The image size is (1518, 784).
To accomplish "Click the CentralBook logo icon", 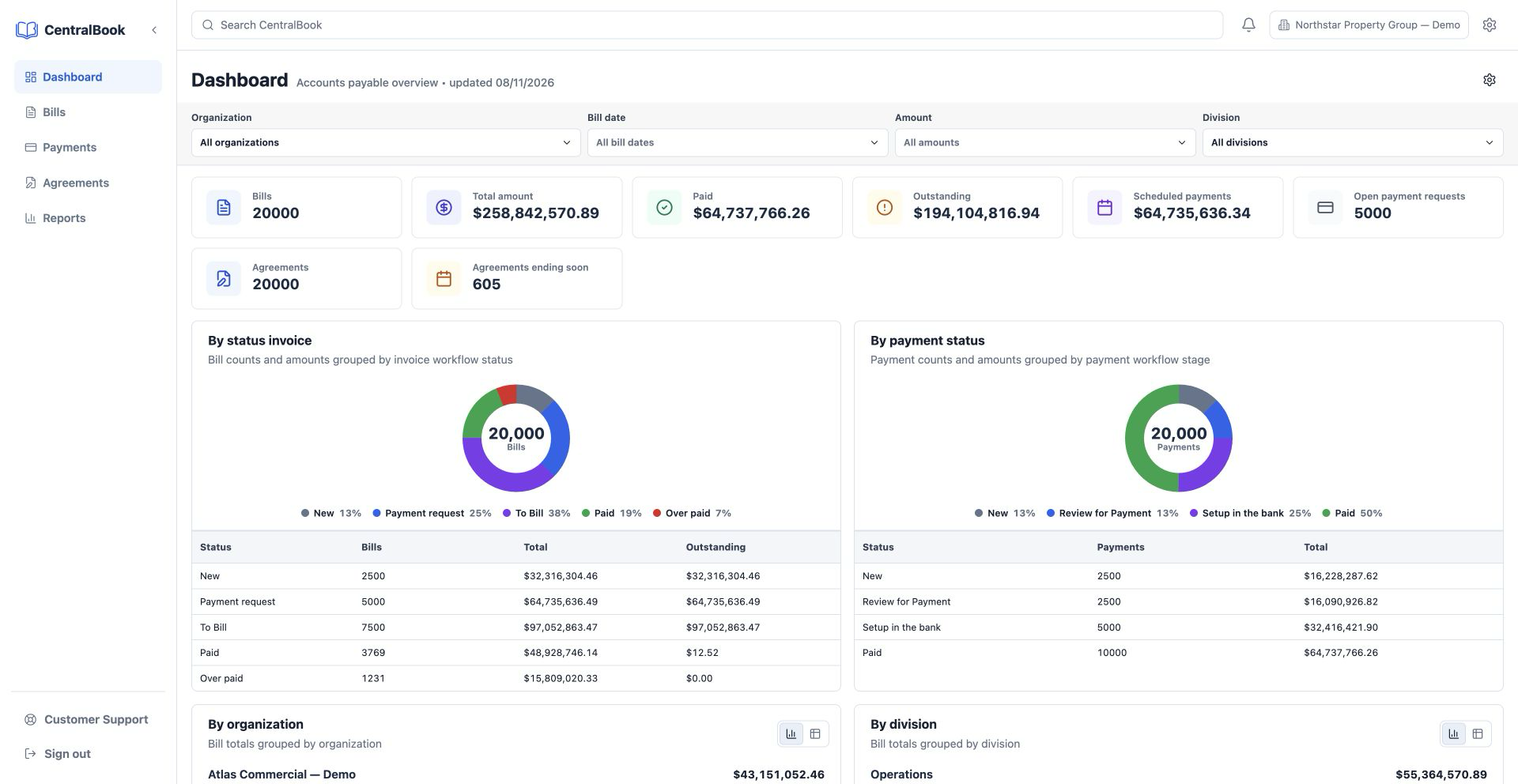I will 27,30.
